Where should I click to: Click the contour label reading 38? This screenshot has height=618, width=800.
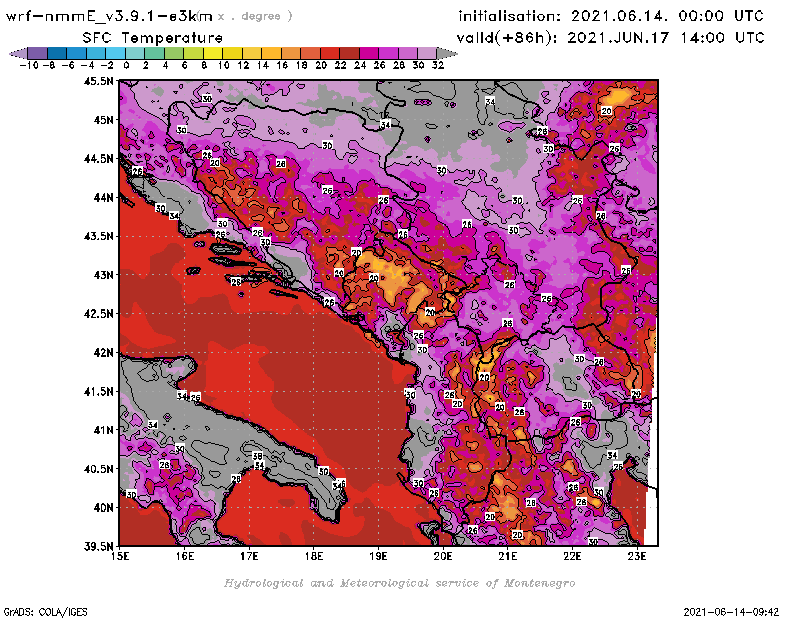(258, 456)
